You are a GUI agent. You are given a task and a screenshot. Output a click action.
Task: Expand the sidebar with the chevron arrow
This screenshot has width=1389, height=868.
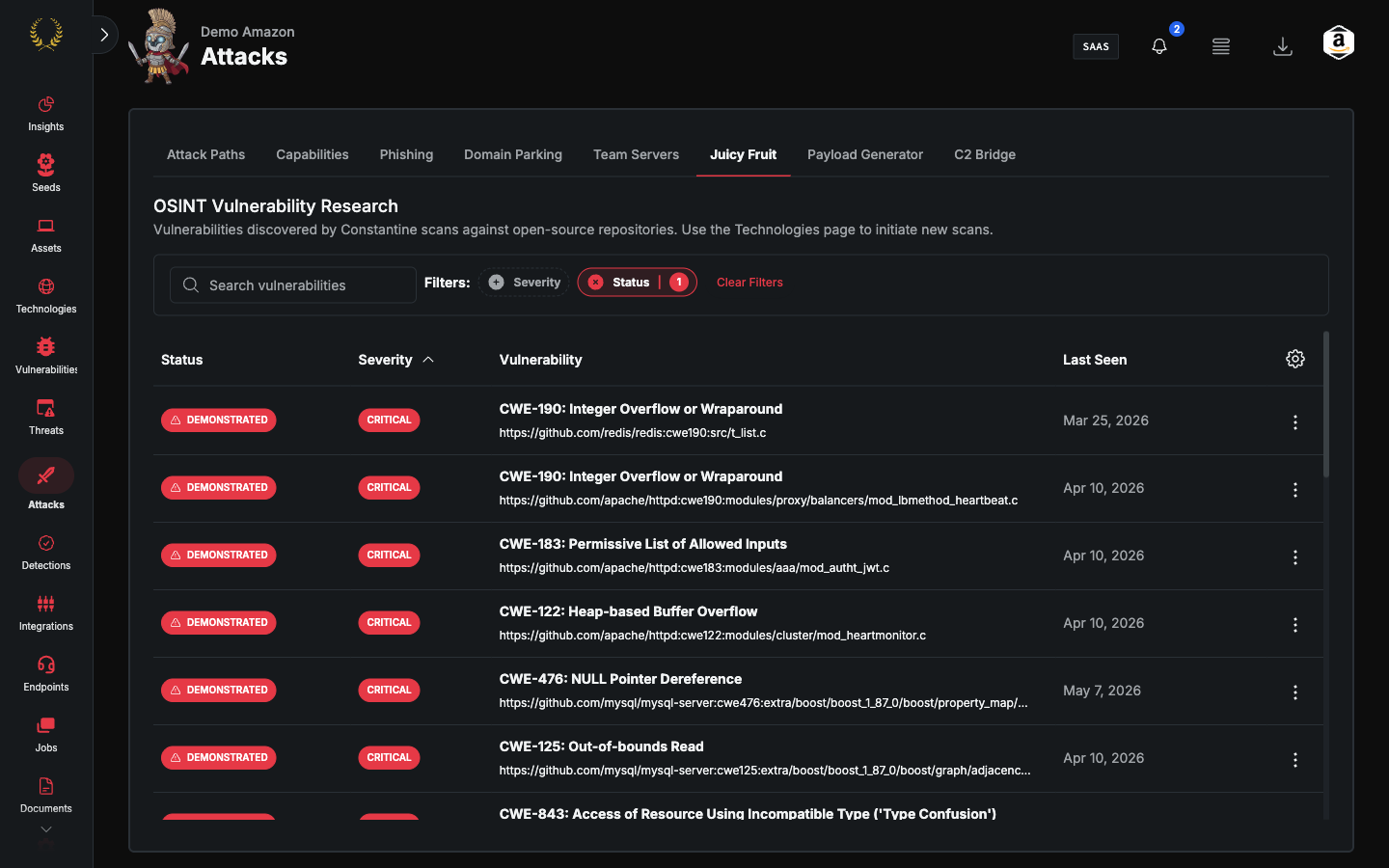tap(104, 35)
